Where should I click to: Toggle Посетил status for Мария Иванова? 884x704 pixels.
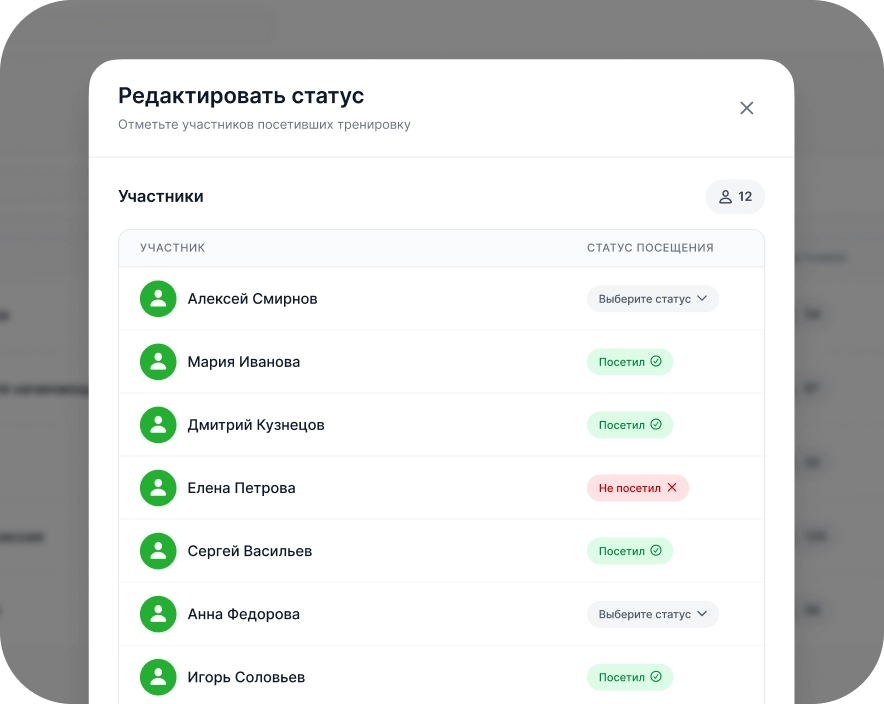[x=630, y=362]
